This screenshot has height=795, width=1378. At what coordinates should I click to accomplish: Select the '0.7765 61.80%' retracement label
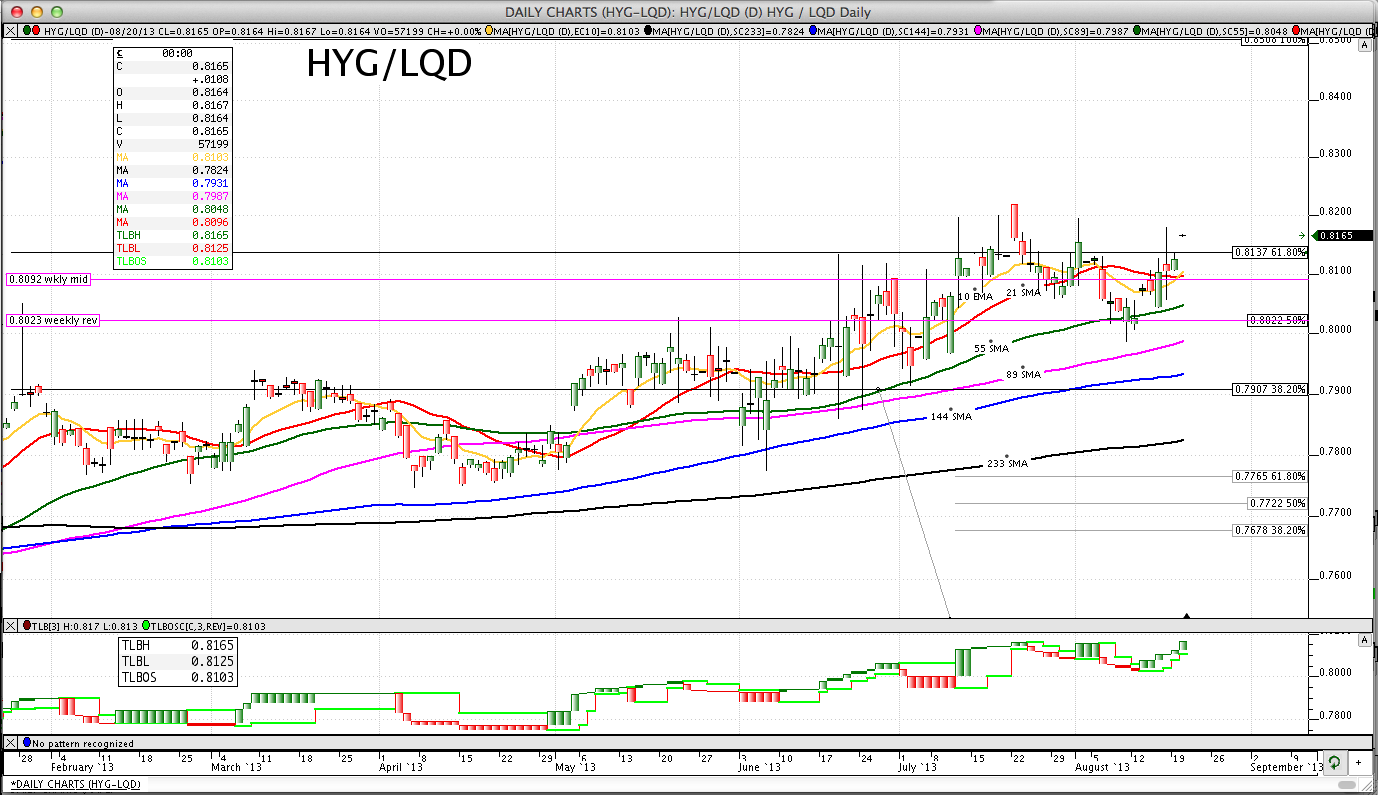[1270, 476]
